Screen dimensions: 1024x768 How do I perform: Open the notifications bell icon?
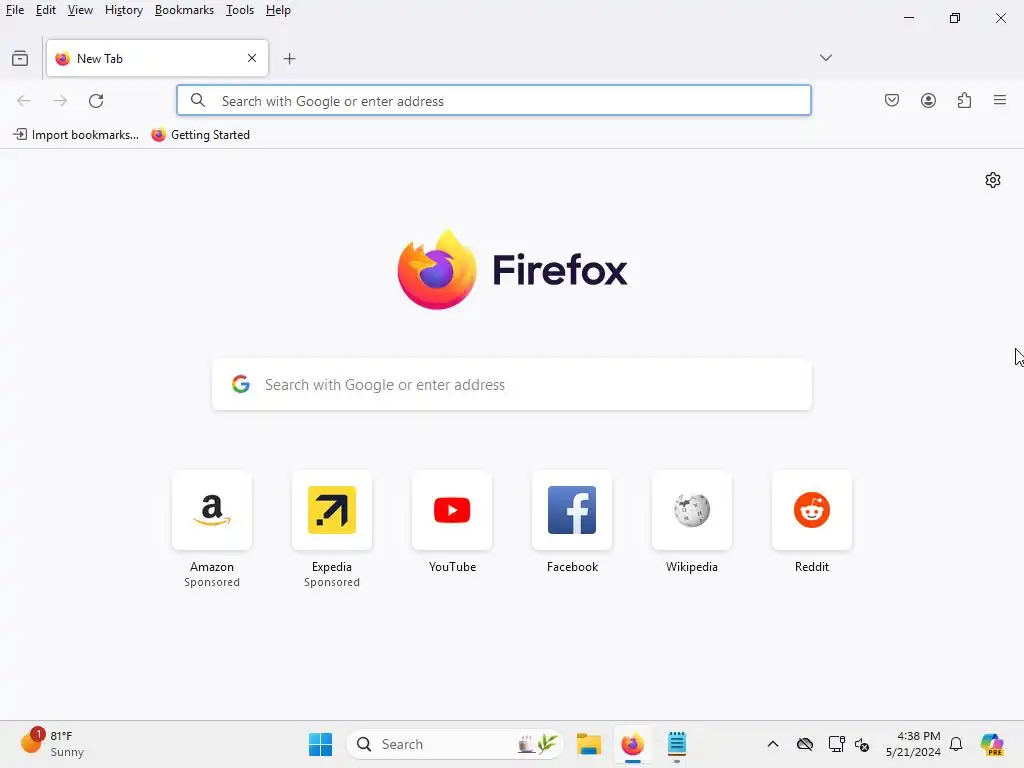pos(956,744)
